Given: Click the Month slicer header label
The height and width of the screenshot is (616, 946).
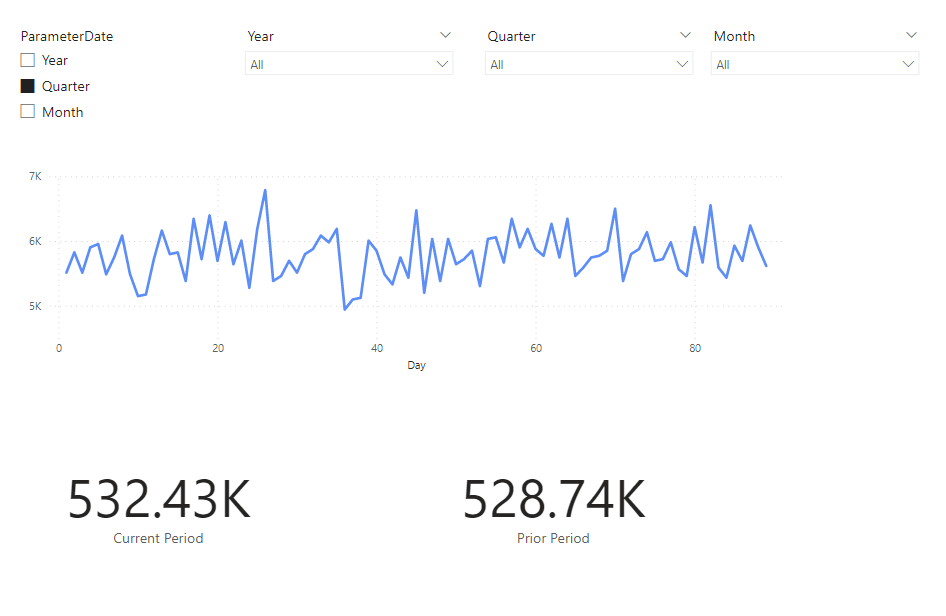Looking at the screenshot, I should pos(734,37).
